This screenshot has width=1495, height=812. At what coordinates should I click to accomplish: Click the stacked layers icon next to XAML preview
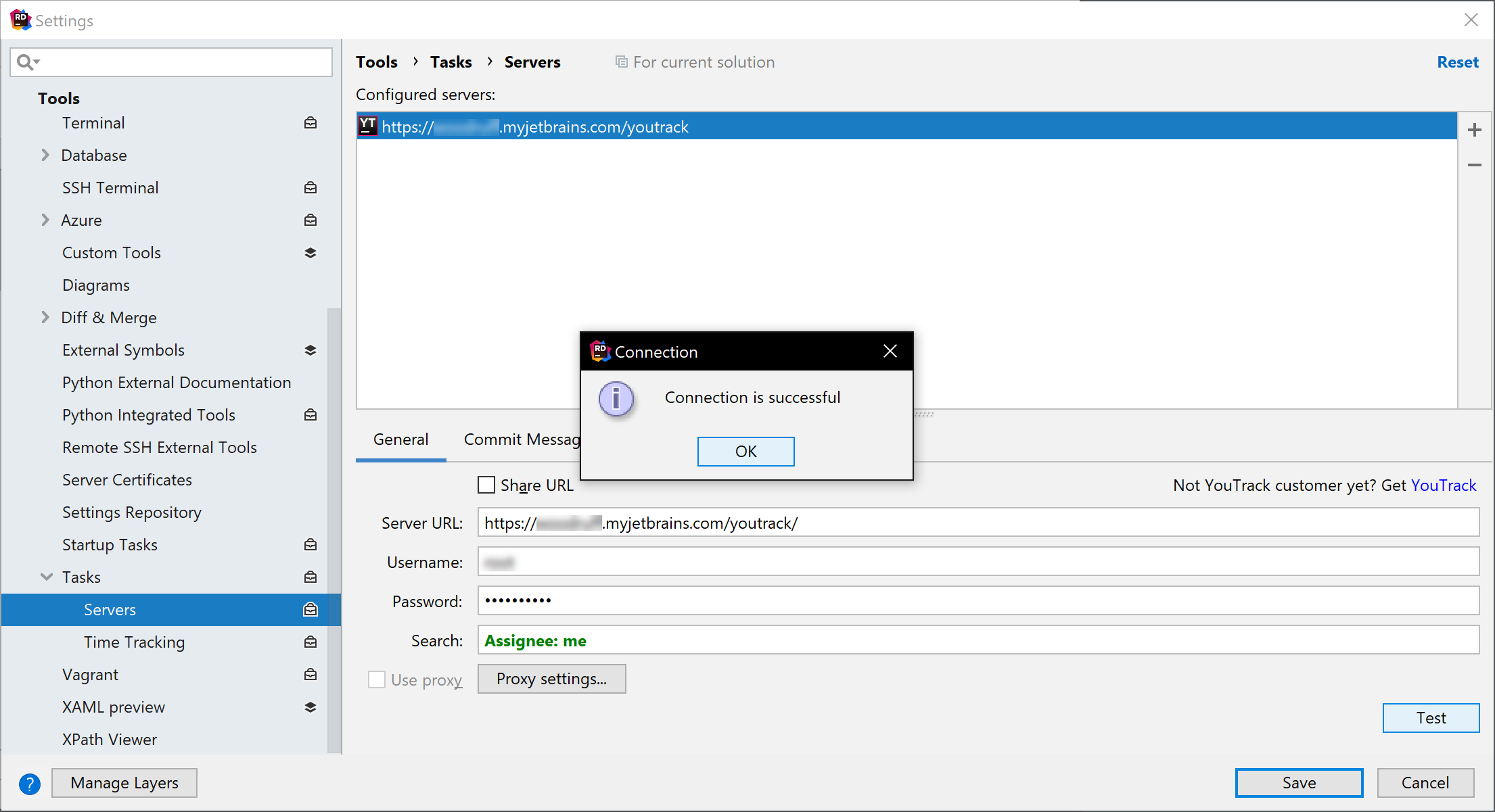(x=310, y=707)
